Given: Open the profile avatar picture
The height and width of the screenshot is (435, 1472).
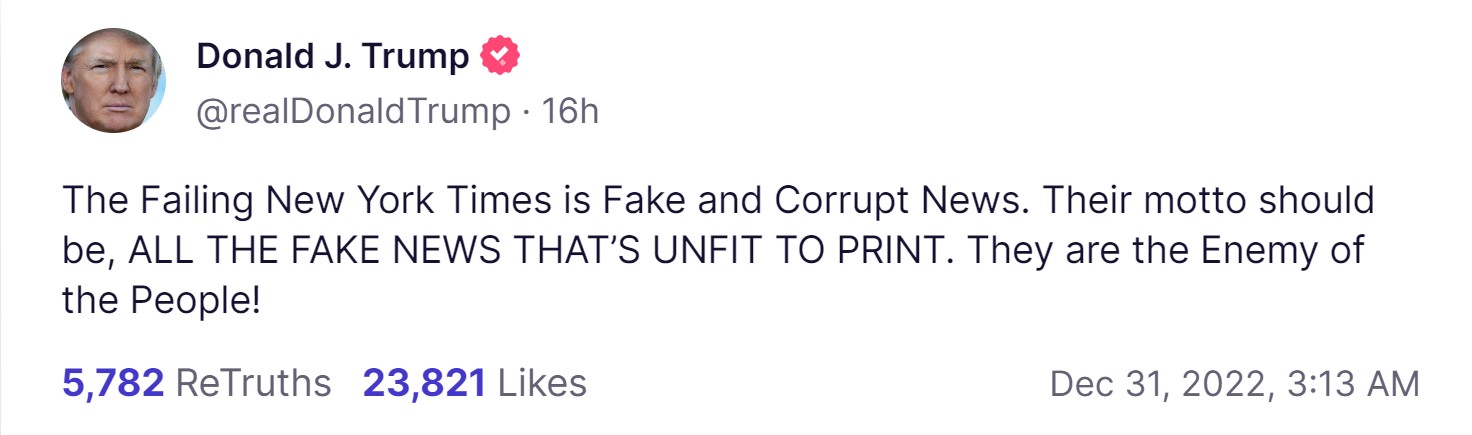Looking at the screenshot, I should coord(113,81).
